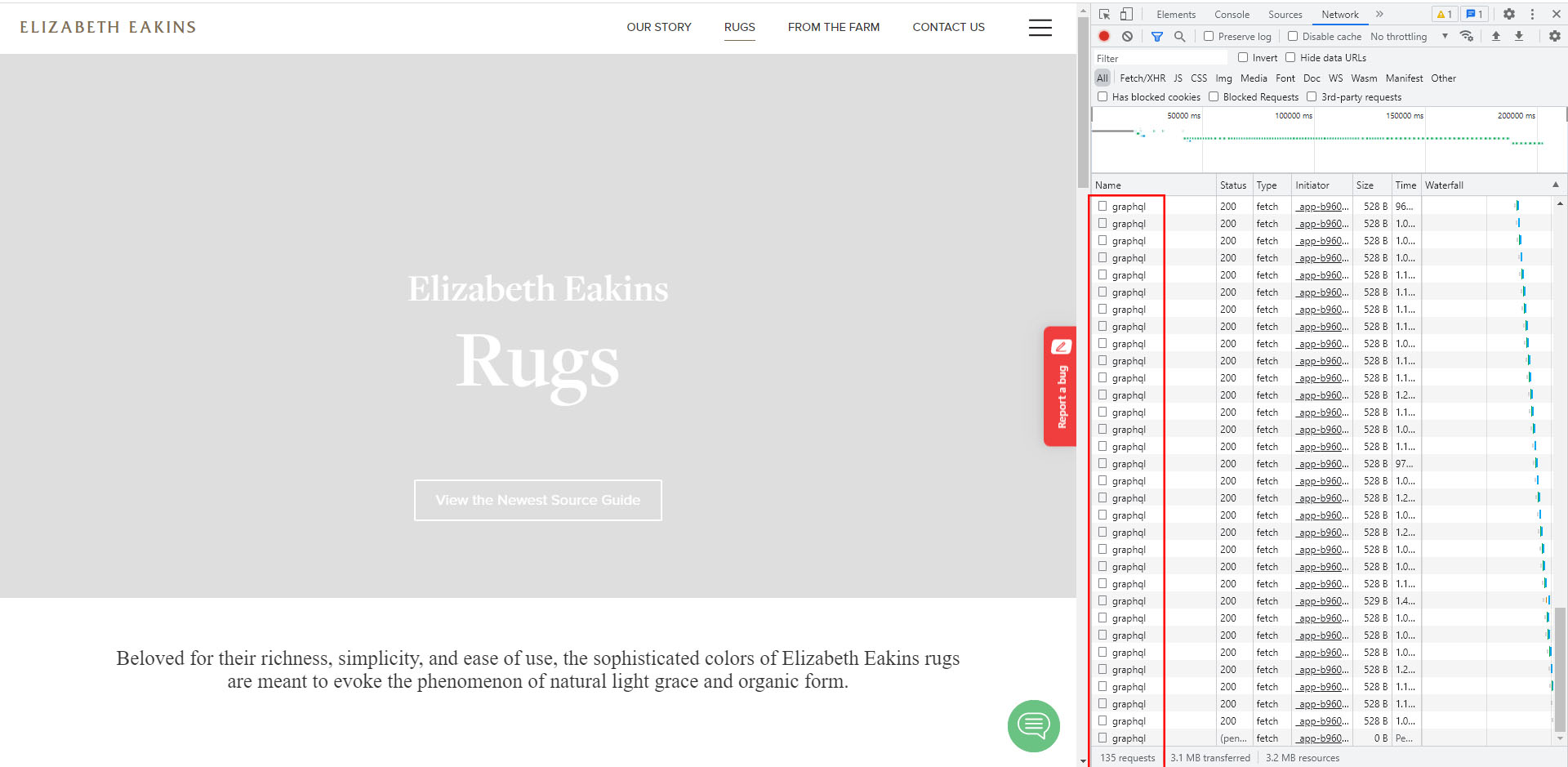Click the 529 B size graphql row
The height and width of the screenshot is (767, 1568).
(x=1321, y=601)
